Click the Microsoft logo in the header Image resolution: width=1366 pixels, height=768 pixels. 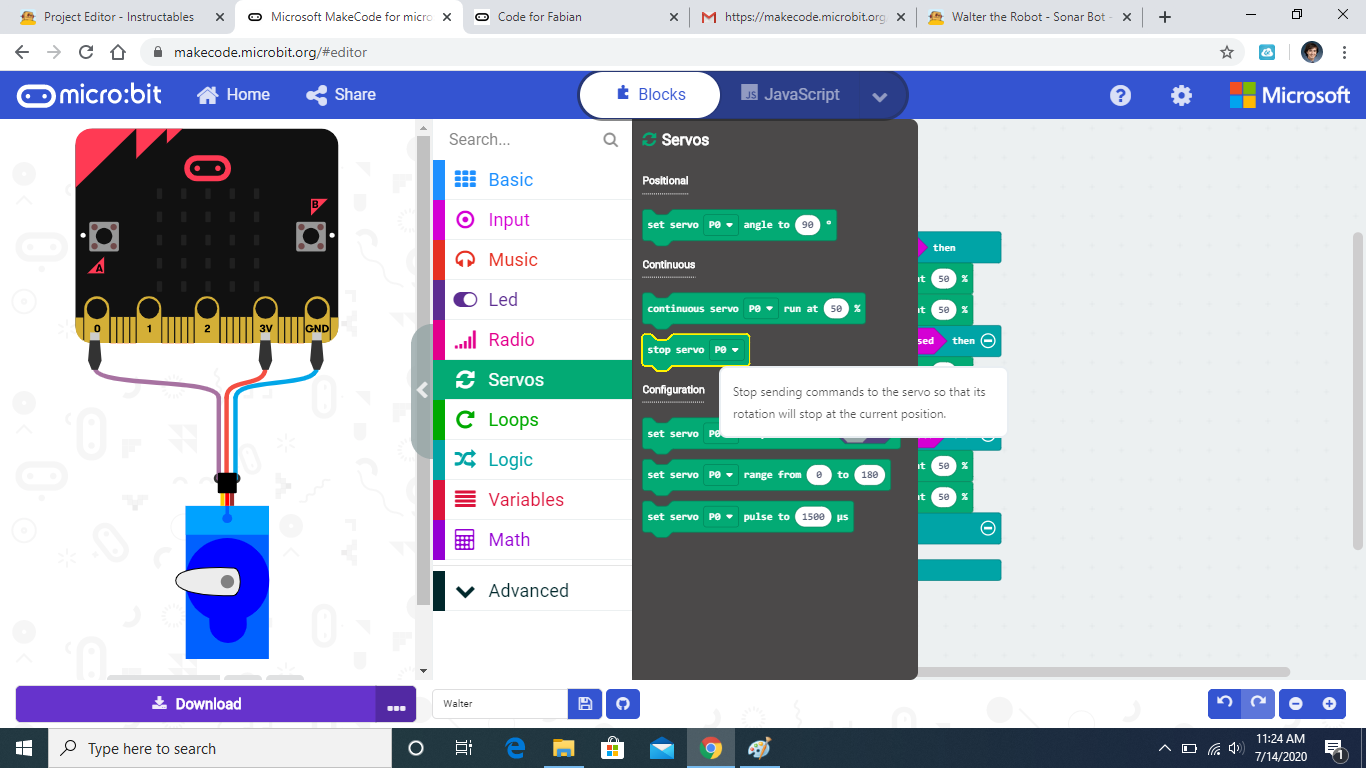(1290, 95)
